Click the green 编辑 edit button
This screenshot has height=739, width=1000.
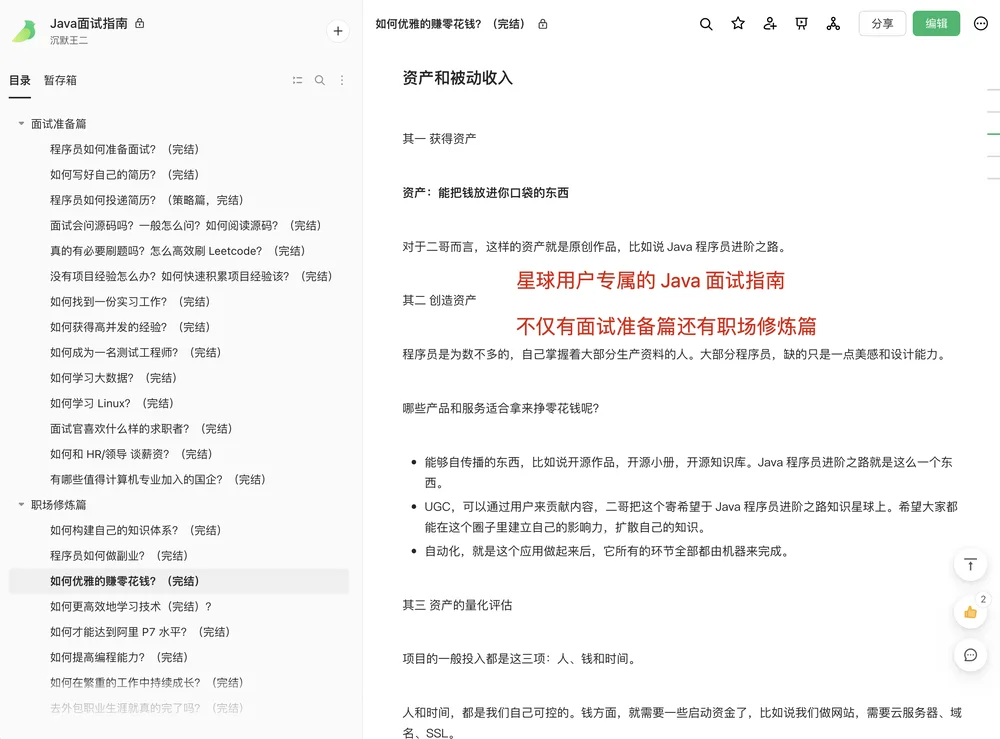coord(936,24)
